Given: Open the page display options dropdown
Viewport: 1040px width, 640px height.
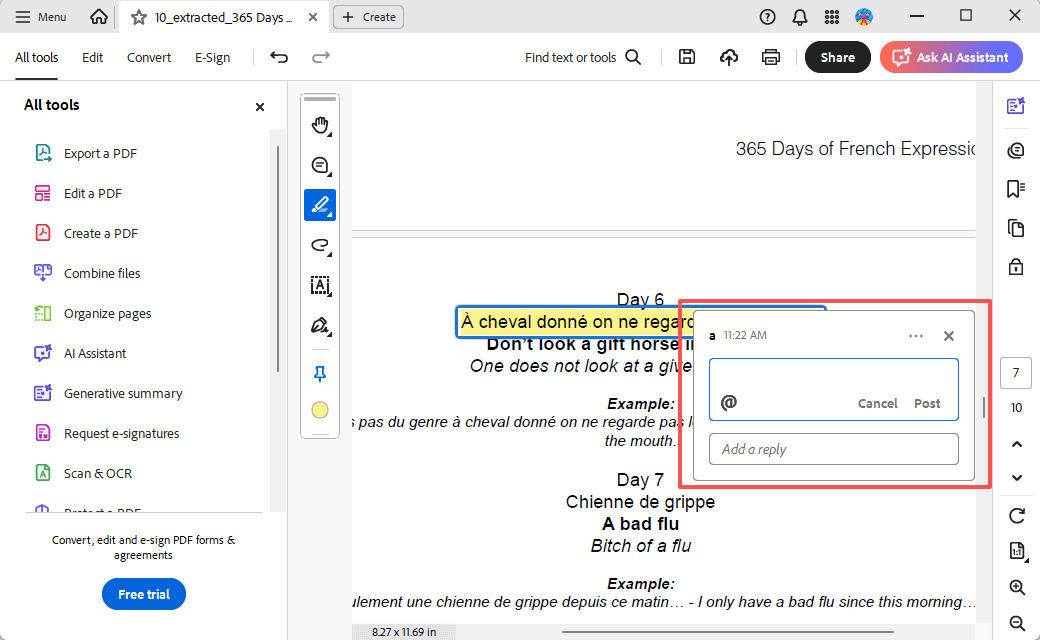Looking at the screenshot, I should point(1017,551).
